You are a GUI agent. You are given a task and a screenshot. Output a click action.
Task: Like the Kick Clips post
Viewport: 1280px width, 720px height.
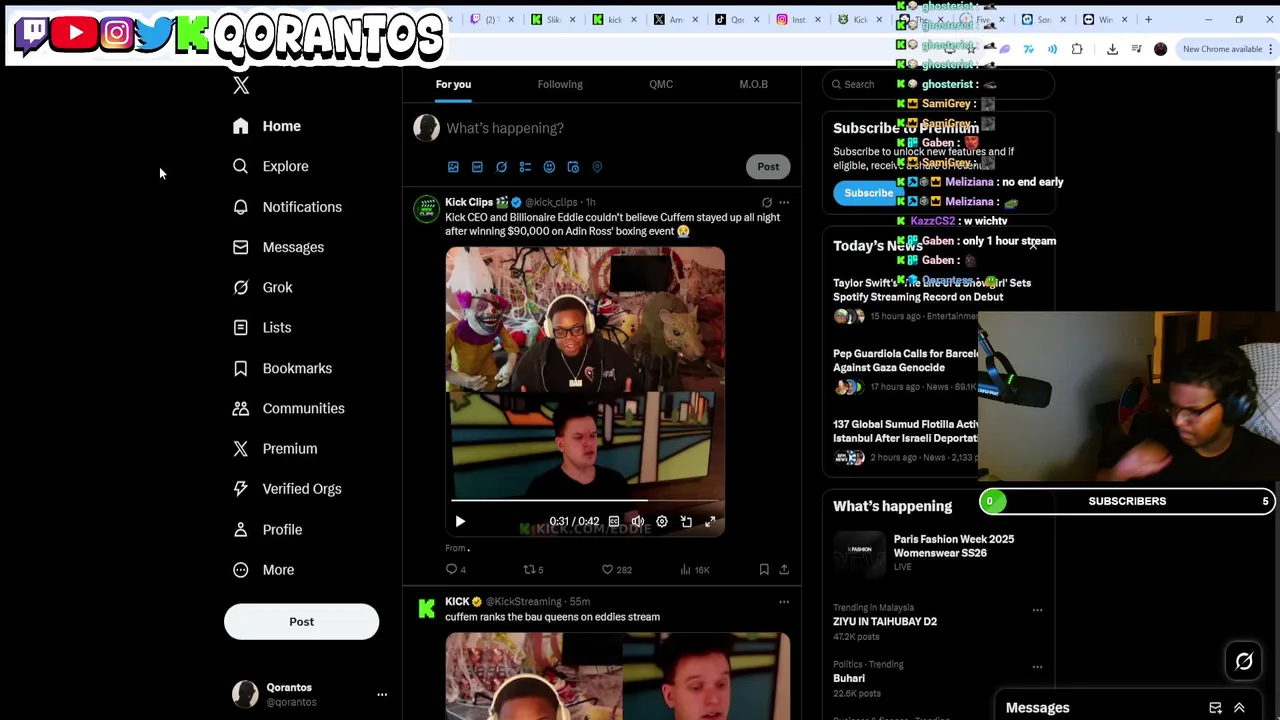616,570
